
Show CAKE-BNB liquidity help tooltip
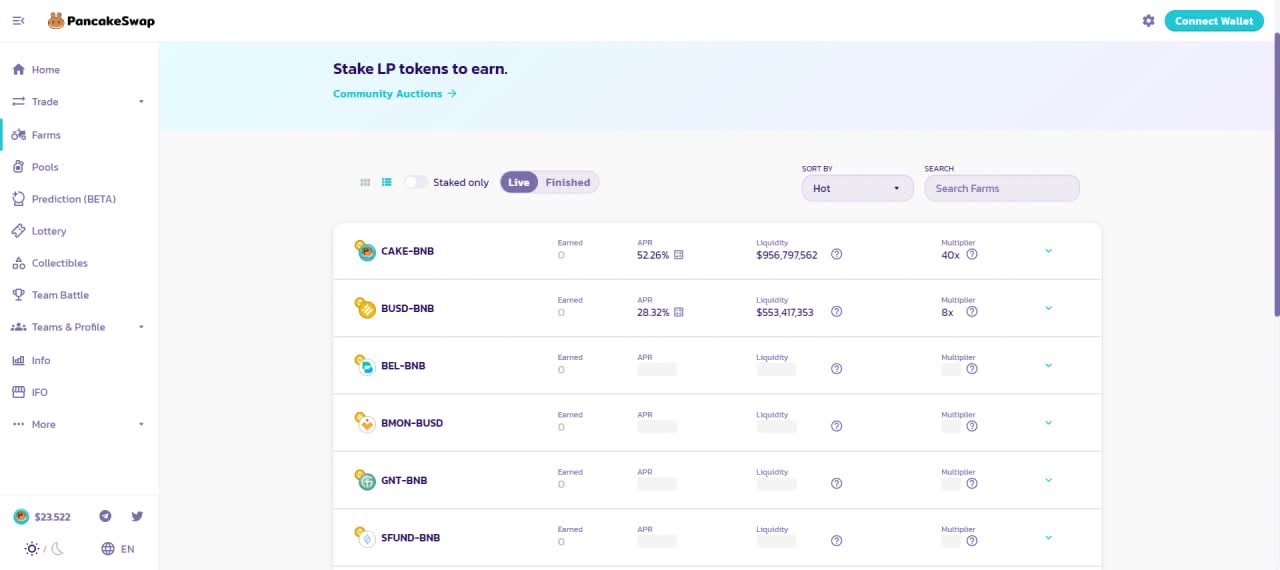(837, 254)
